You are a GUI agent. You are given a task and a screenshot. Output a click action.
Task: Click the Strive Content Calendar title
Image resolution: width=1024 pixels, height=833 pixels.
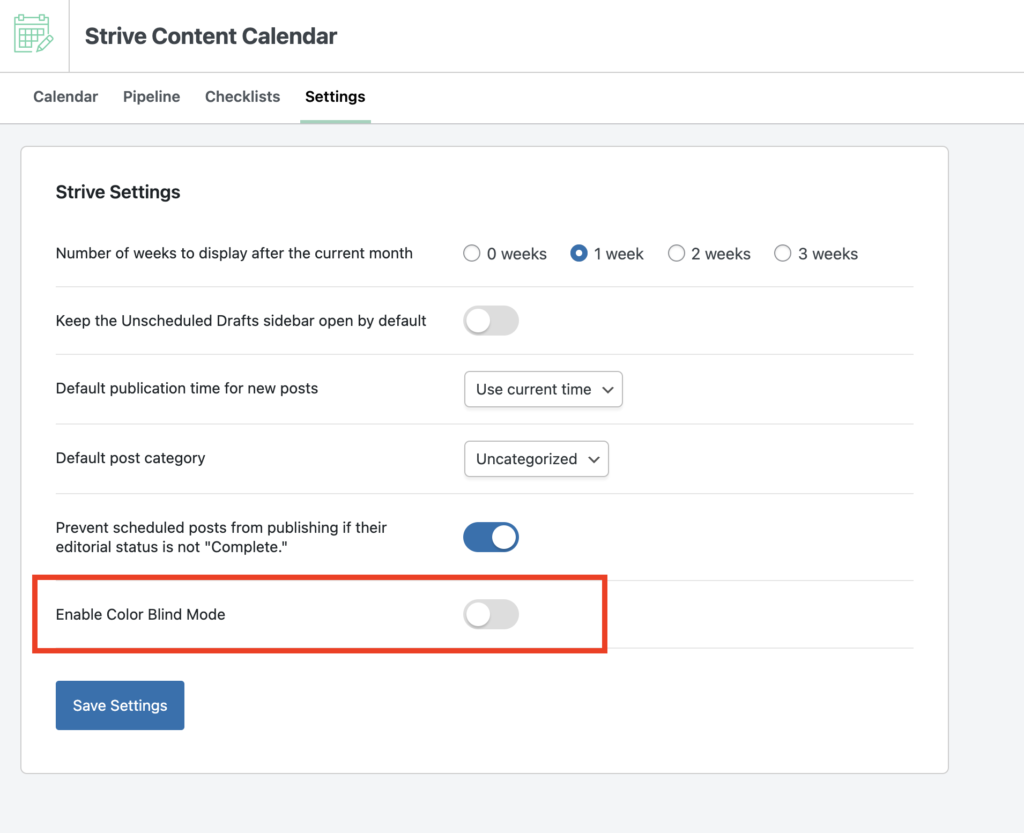pos(211,36)
